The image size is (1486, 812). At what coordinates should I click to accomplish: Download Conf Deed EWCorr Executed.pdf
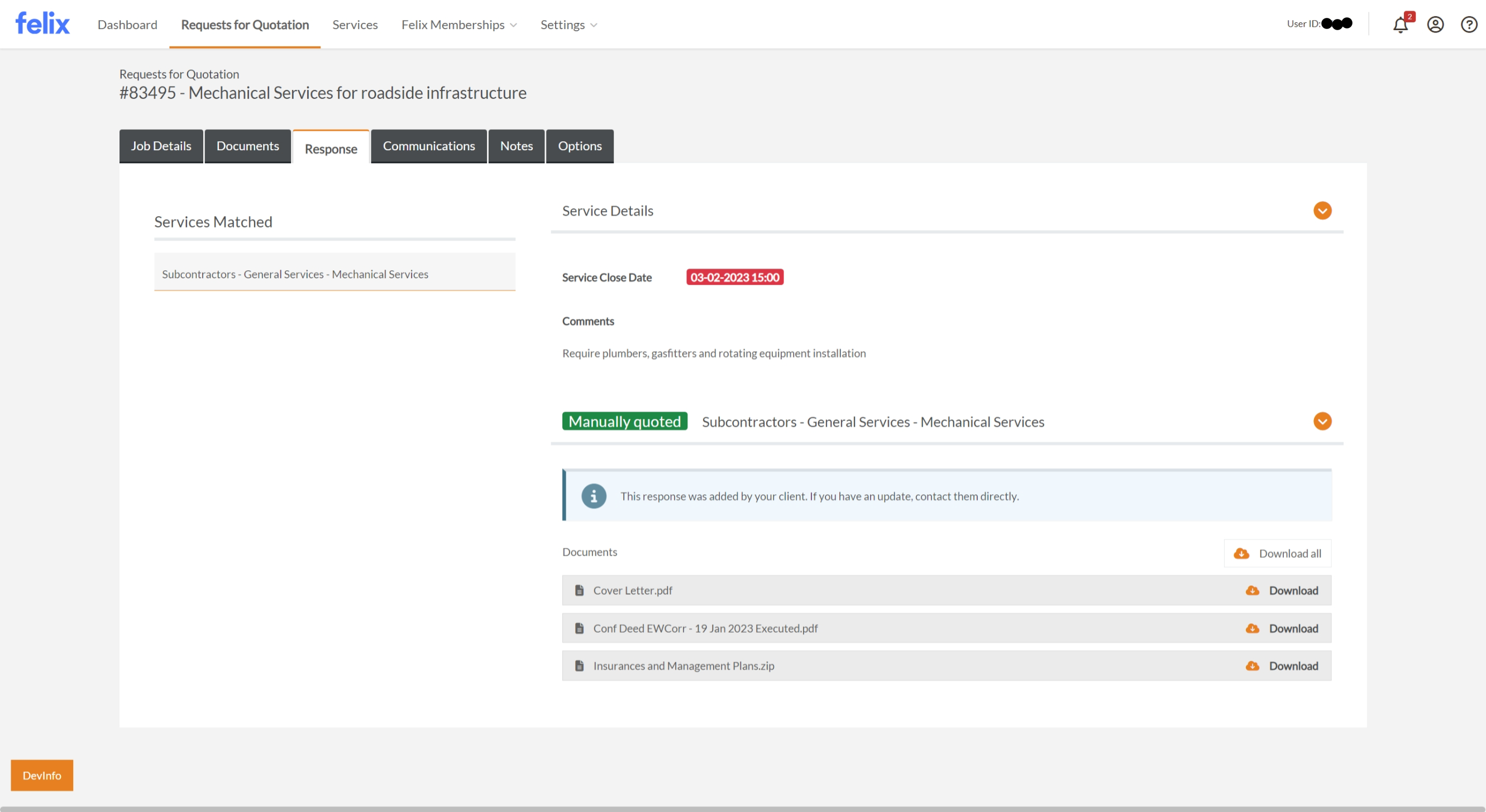(1293, 628)
